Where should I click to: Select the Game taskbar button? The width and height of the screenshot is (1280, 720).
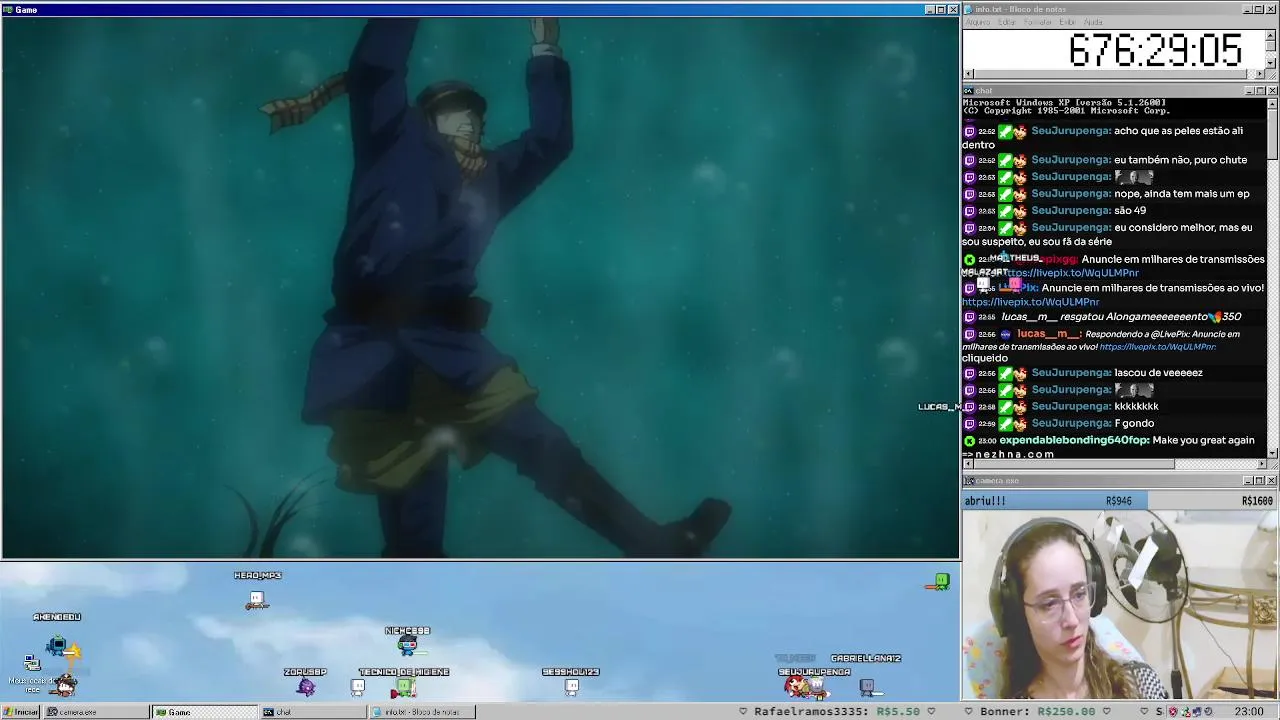[x=204, y=712]
